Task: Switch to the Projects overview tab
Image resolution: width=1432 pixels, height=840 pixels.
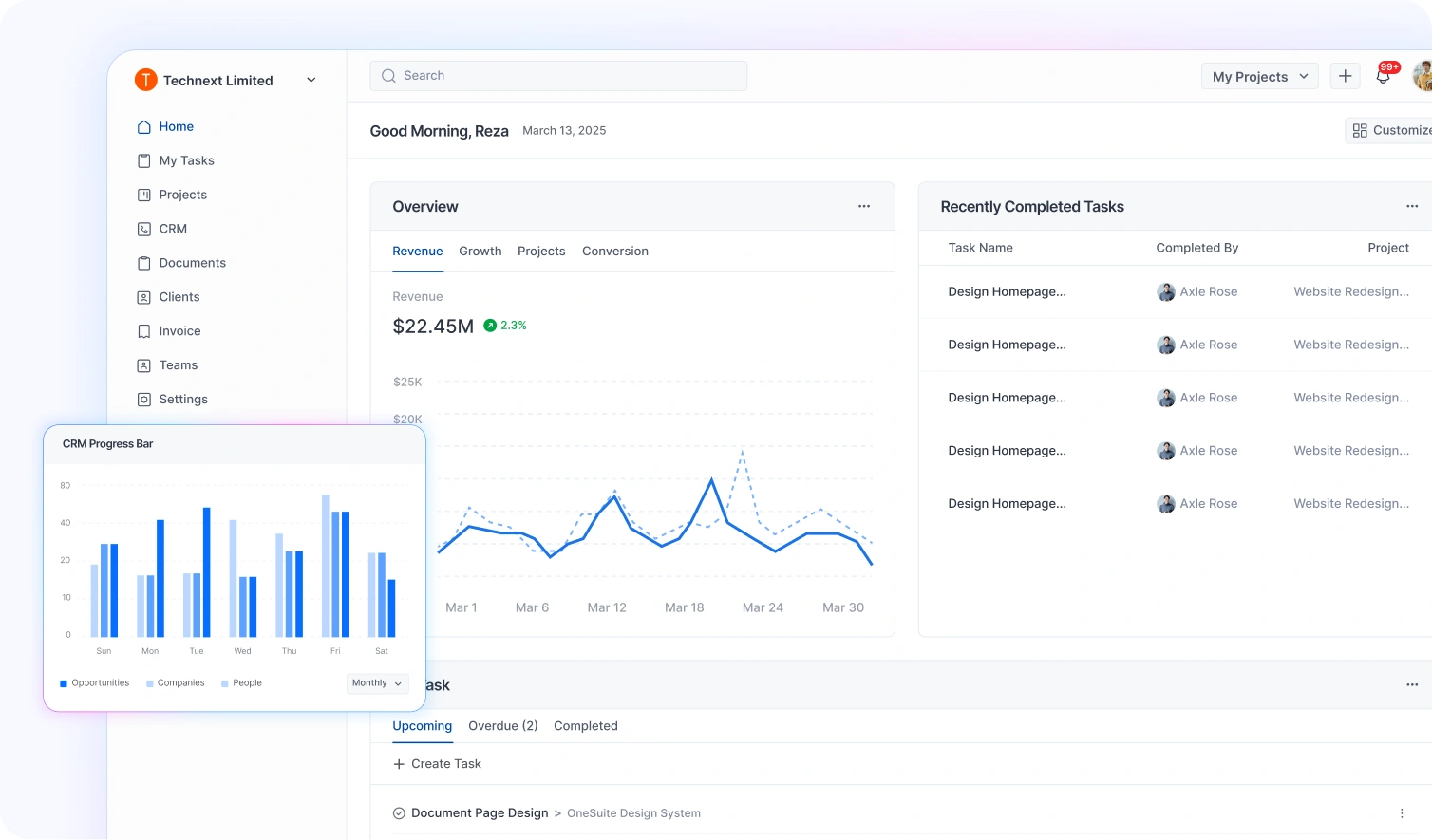Action: (x=541, y=252)
